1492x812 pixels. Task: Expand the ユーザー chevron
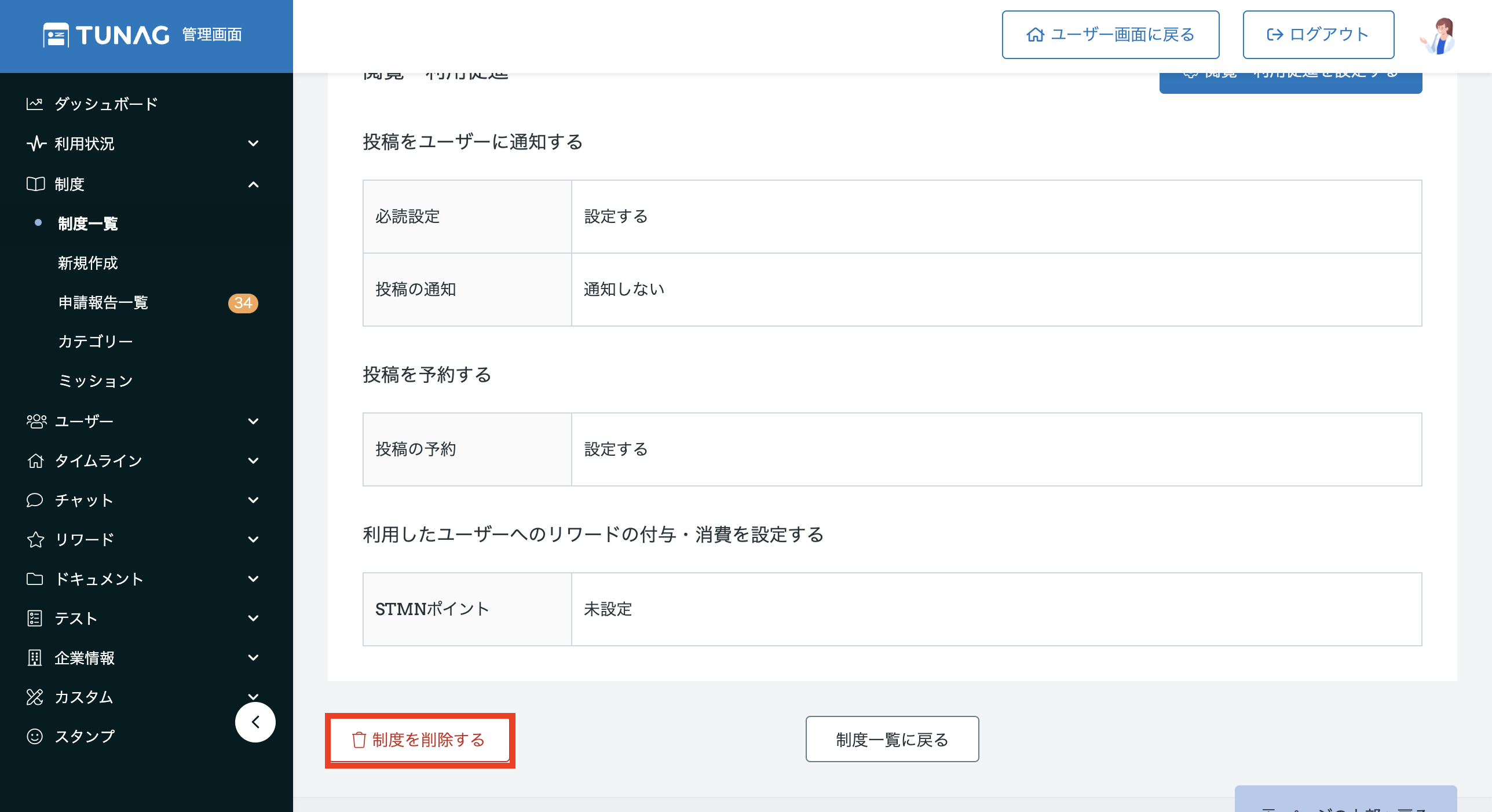click(253, 422)
